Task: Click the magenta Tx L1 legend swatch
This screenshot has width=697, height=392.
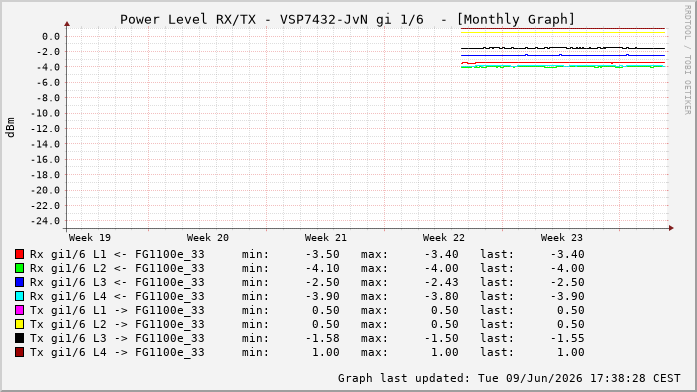Action: click(19, 310)
